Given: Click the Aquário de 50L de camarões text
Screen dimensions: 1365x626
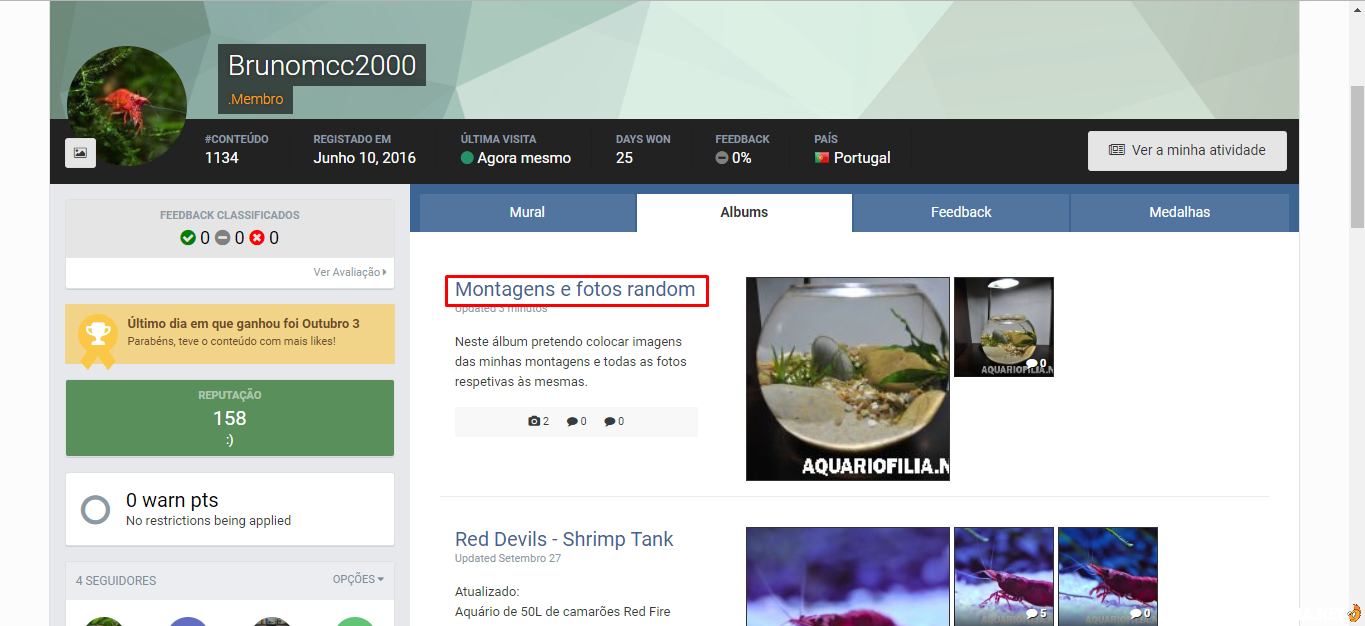Looking at the screenshot, I should pyautogui.click(x=562, y=612).
